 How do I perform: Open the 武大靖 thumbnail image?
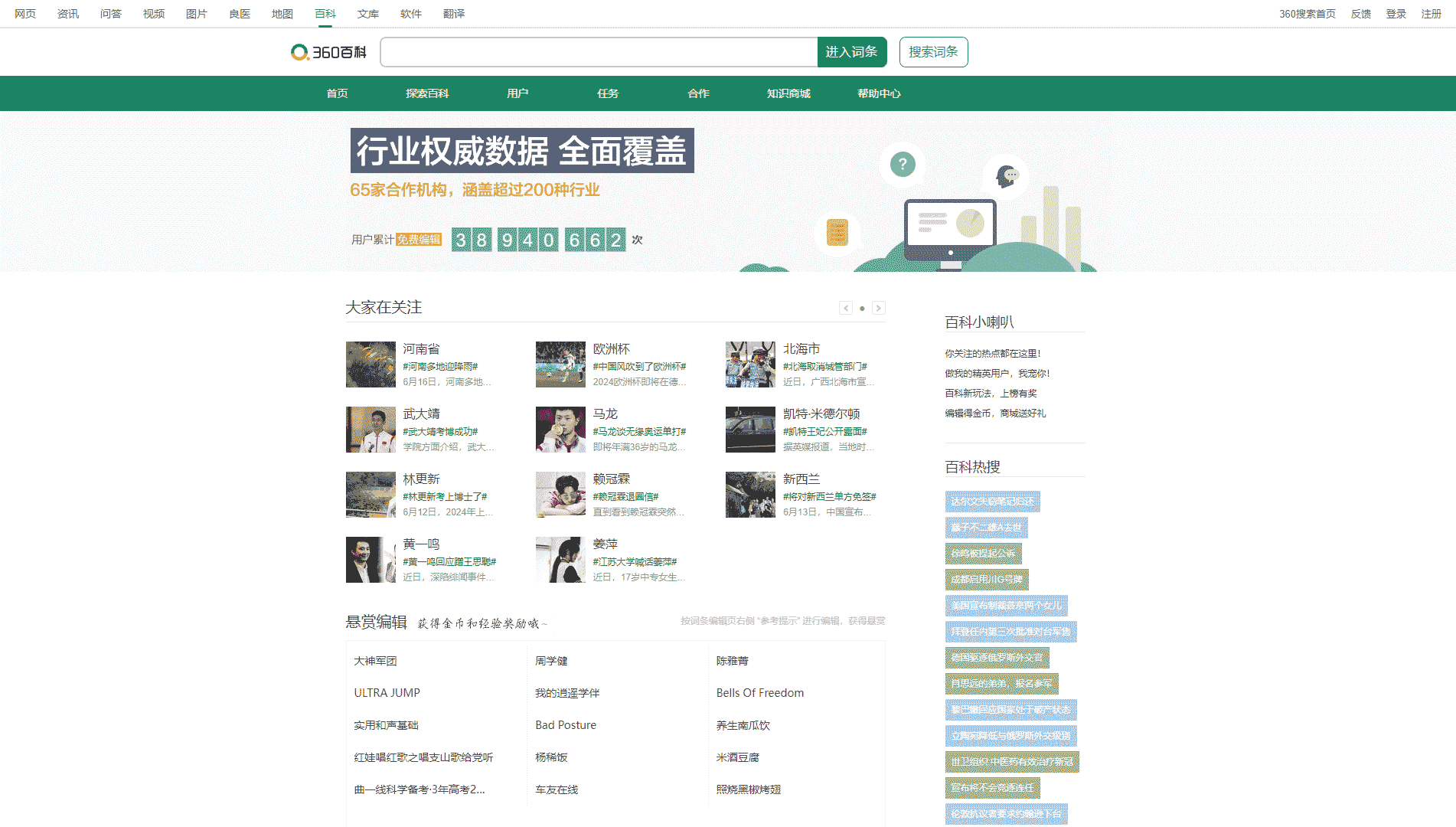click(371, 430)
